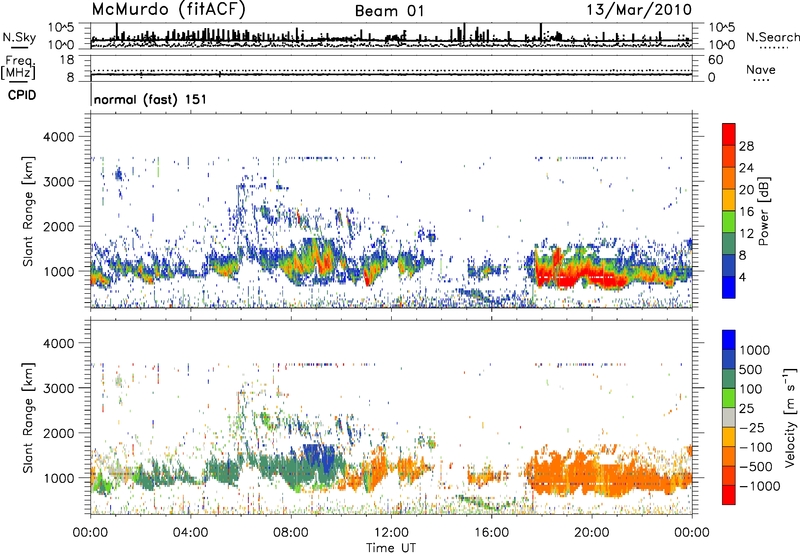Click the '60' Nave tick label

[x=716, y=60]
